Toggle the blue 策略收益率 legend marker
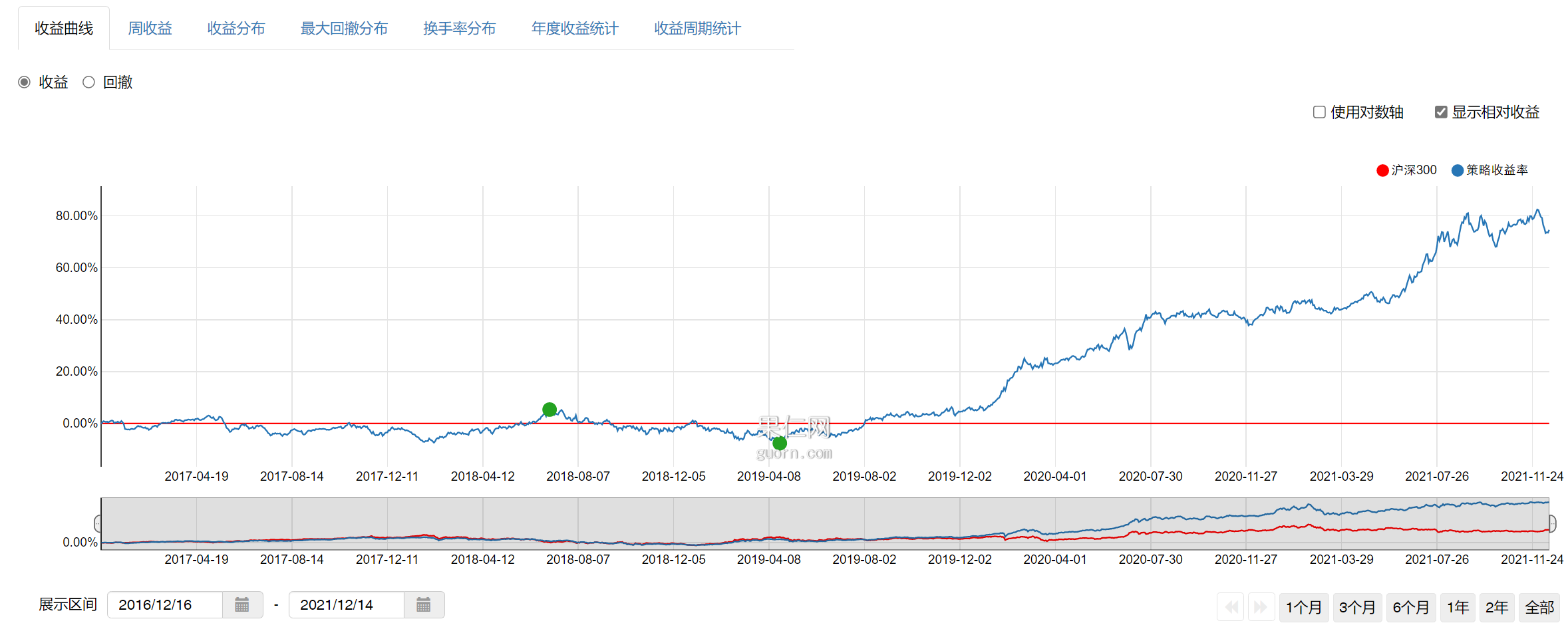Image resolution: width=1568 pixels, height=637 pixels. click(1458, 170)
